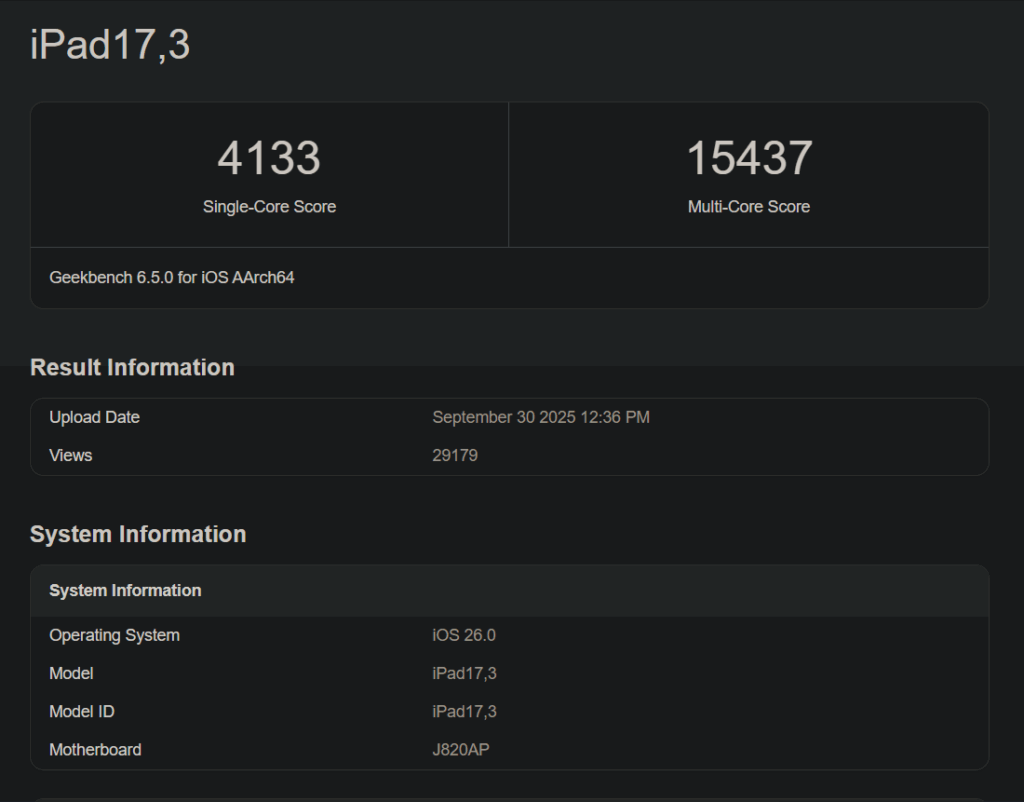Click the large System Information section heading
The width and height of the screenshot is (1024, 802).
(x=138, y=534)
